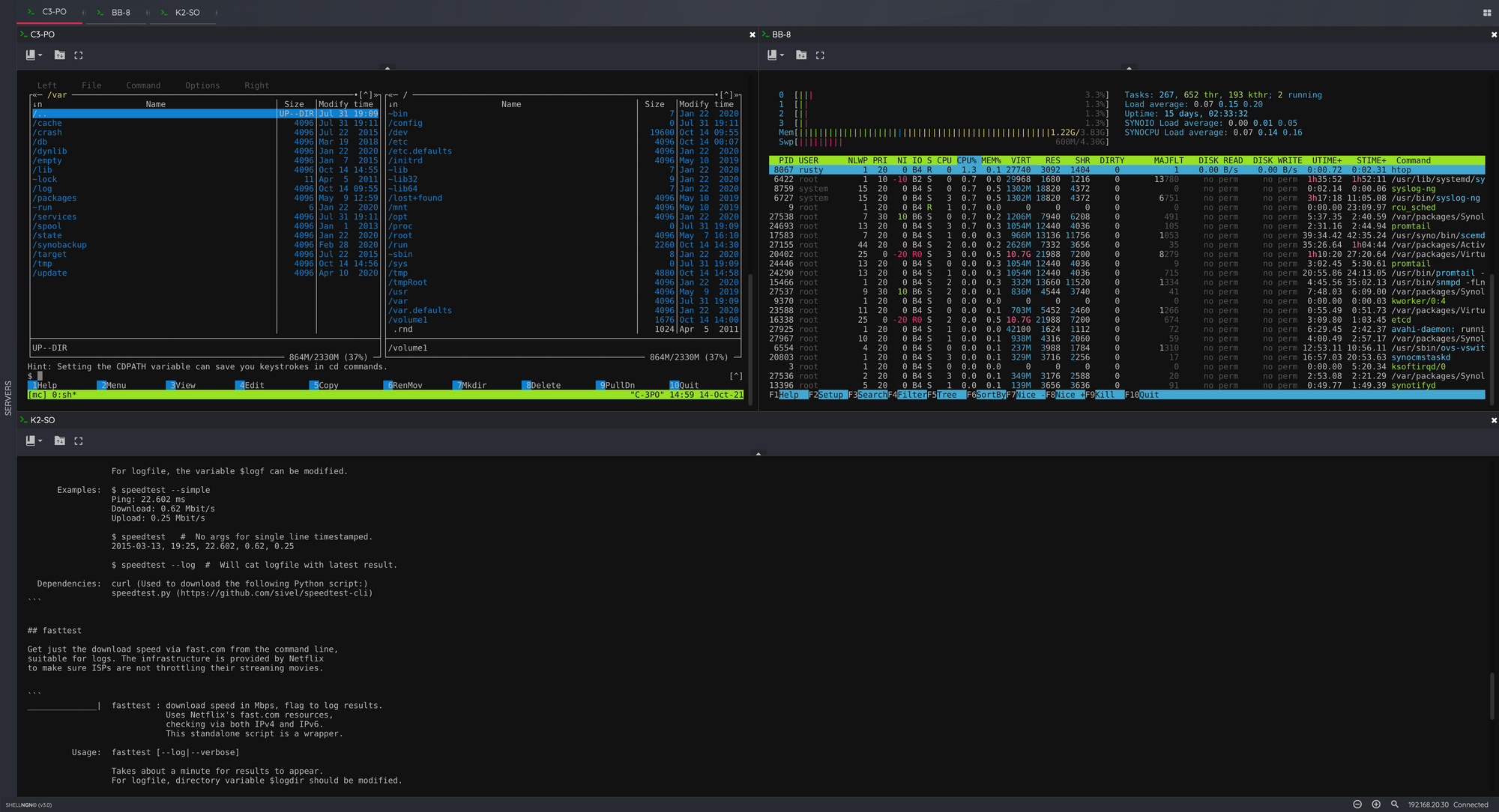Open snippets dropdown in K2-SO pane toolbar
Screen dimensions: 1499x812
tap(34, 440)
